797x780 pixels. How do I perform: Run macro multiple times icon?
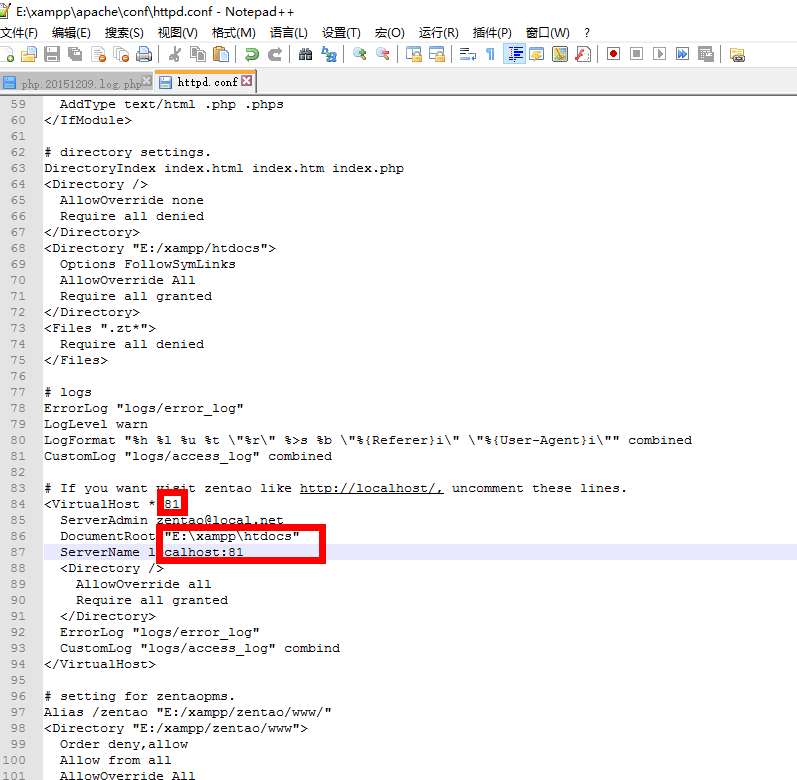pyautogui.click(x=682, y=54)
